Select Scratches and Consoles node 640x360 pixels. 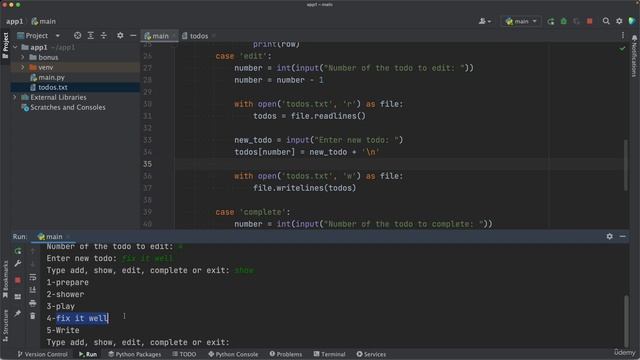tap(64, 107)
